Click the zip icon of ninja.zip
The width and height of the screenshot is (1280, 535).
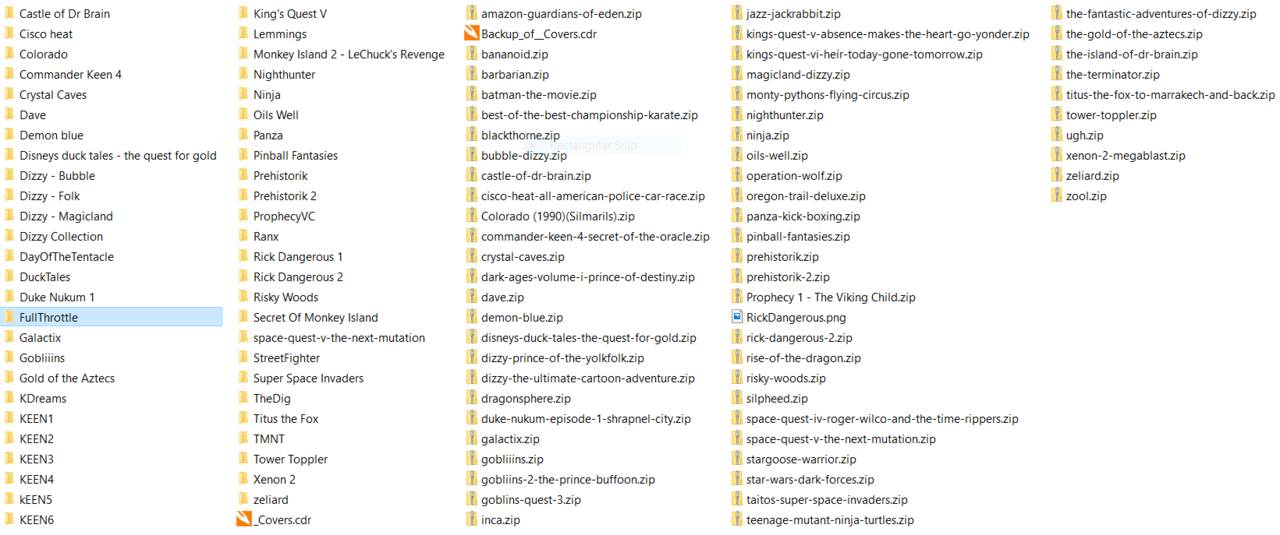point(737,135)
